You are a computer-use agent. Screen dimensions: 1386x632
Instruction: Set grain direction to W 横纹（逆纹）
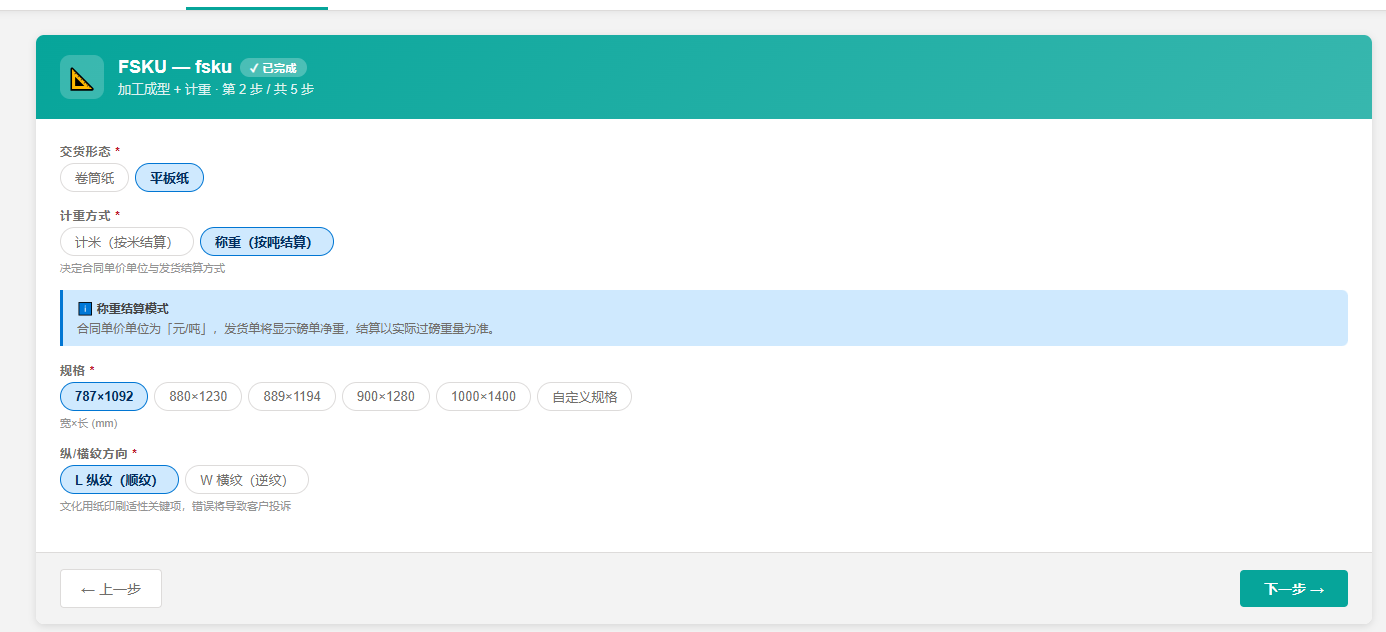tap(247, 480)
